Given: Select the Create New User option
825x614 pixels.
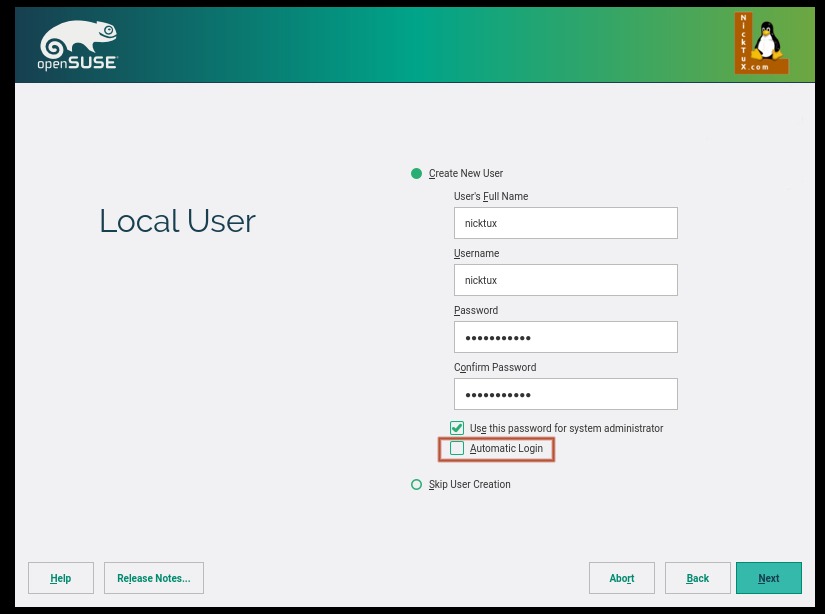Looking at the screenshot, I should click(417, 174).
